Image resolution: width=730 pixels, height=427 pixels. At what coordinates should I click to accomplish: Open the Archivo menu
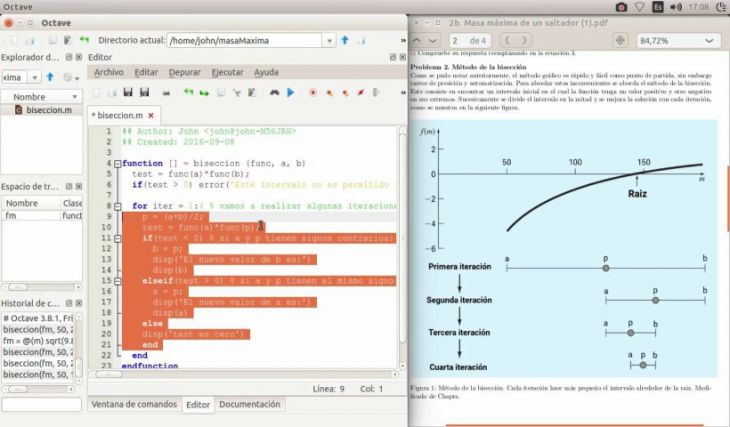(x=108, y=72)
